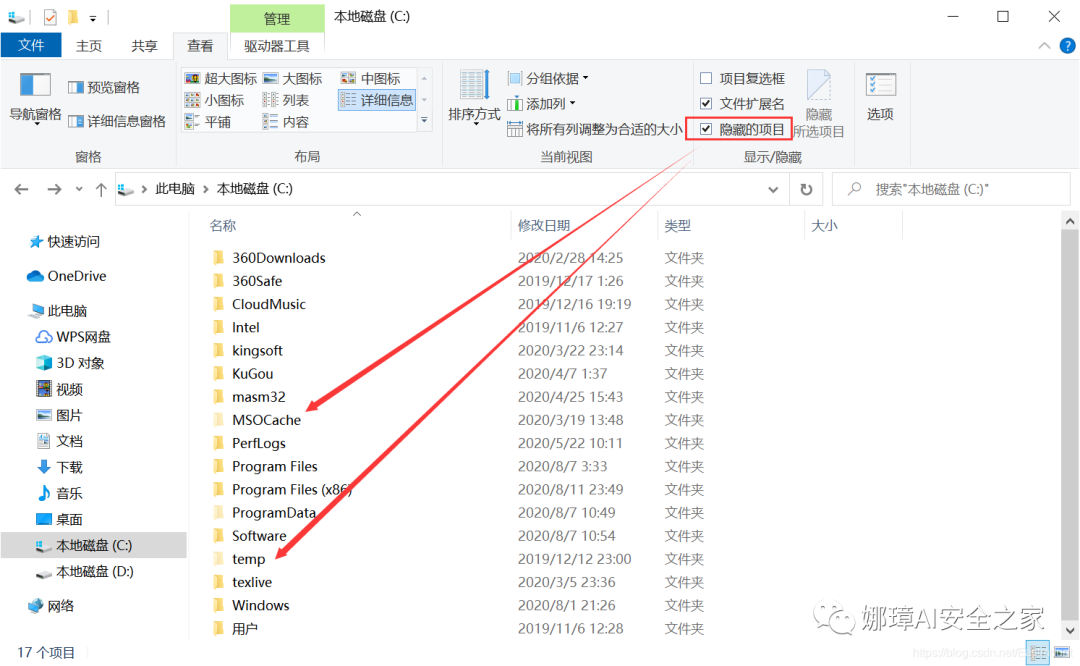Switch to 主页 ribbon tab

[x=89, y=45]
